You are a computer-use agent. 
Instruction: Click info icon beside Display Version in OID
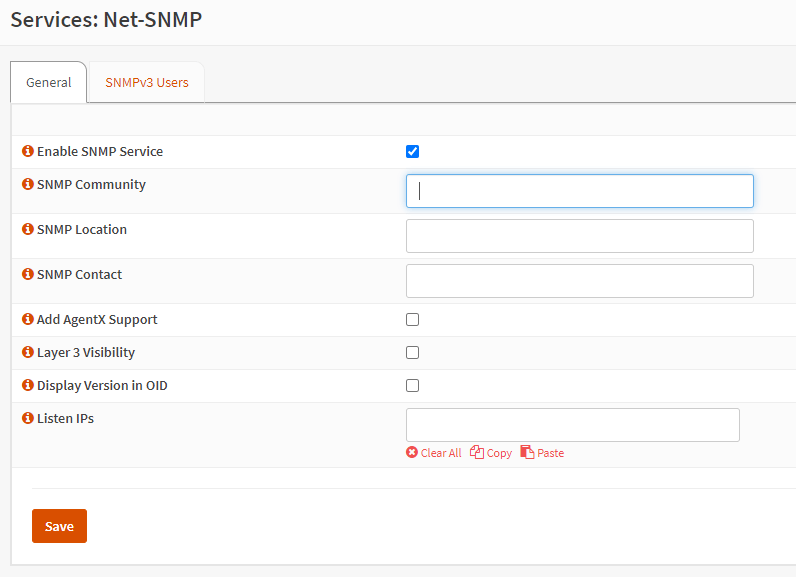pyautogui.click(x=27, y=385)
